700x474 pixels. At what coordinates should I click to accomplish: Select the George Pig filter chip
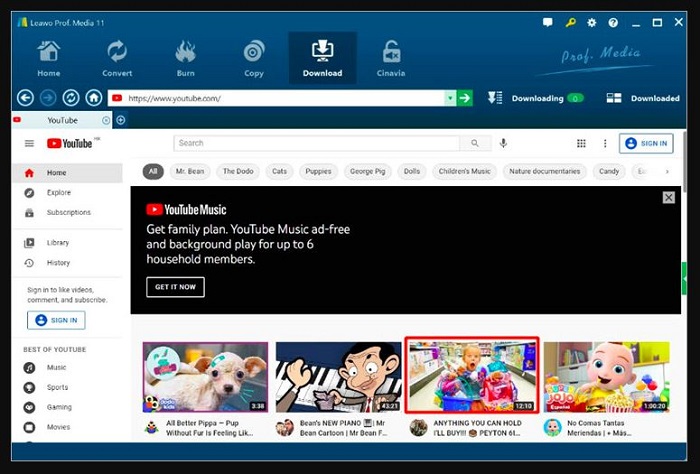click(x=367, y=171)
